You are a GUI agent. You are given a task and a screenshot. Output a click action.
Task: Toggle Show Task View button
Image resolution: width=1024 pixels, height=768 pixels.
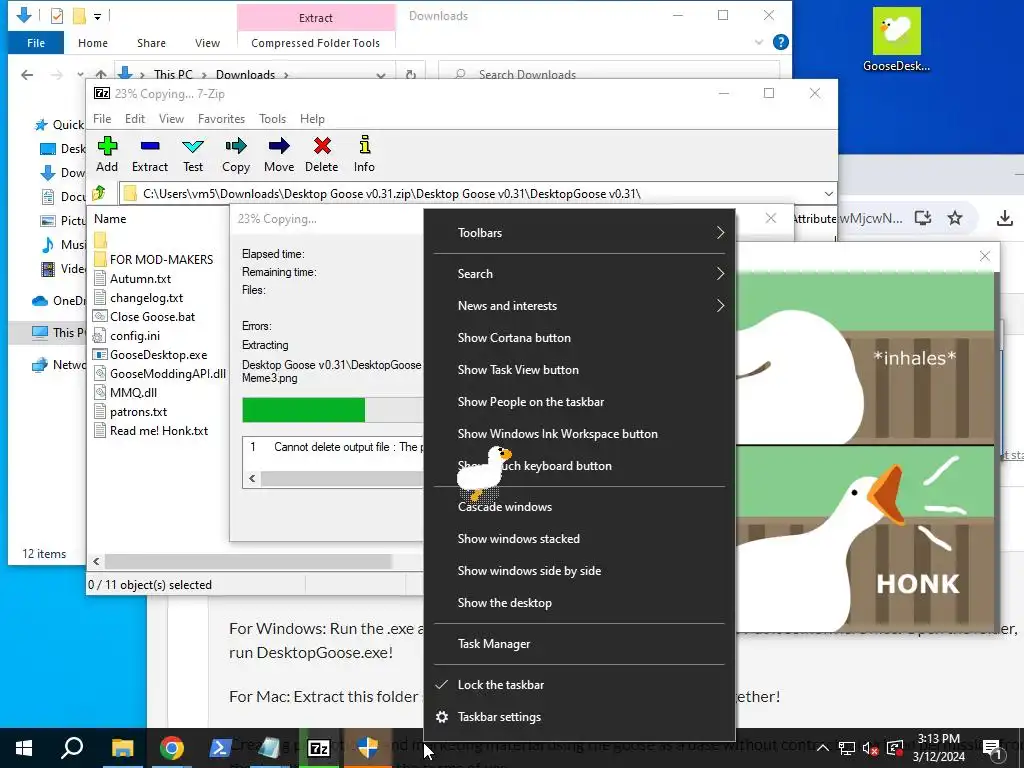[579, 370]
